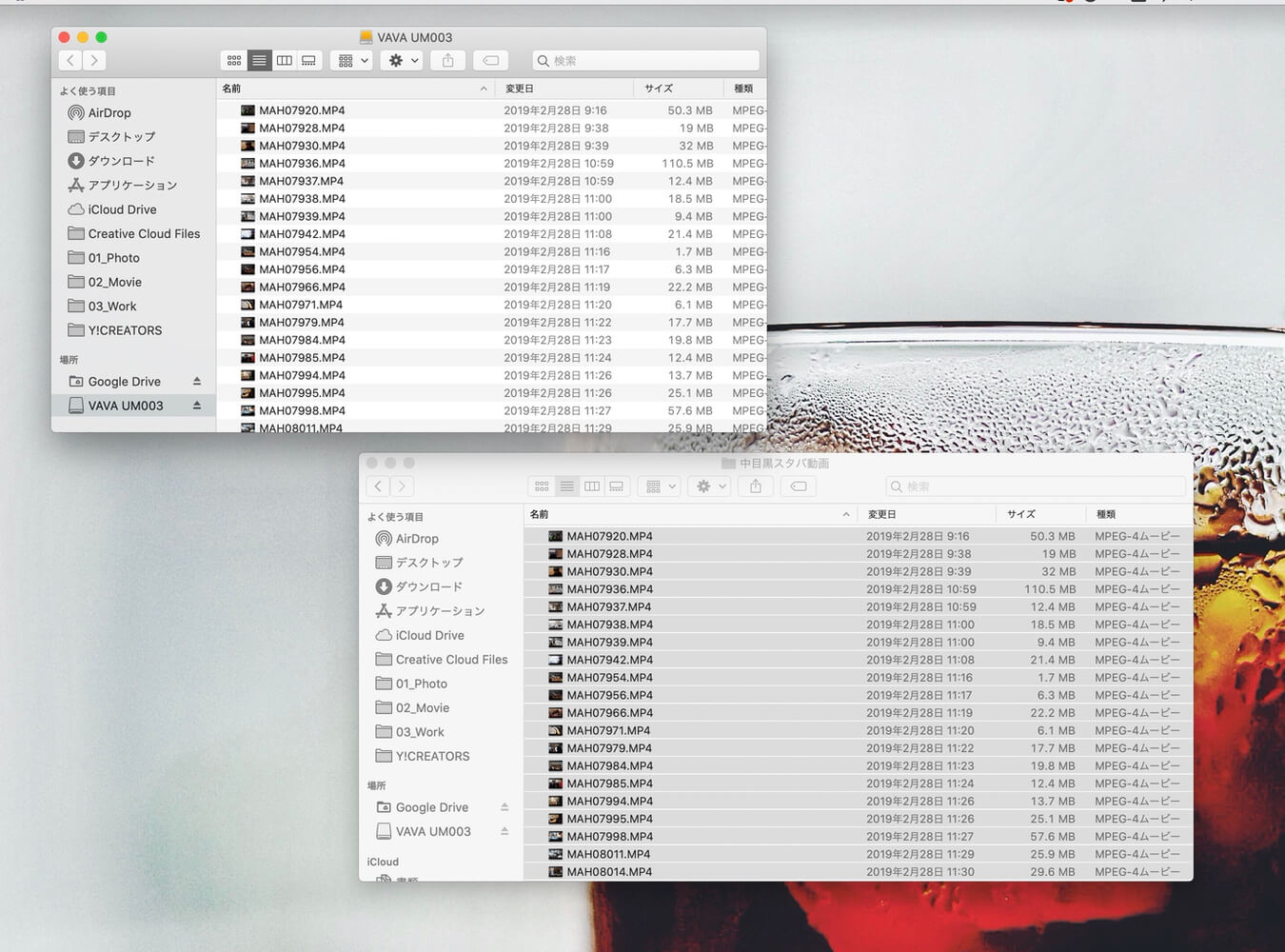Sort by 名前 column in VAVA UM003 window
Screen dimensions: 1285x952
pos(355,89)
